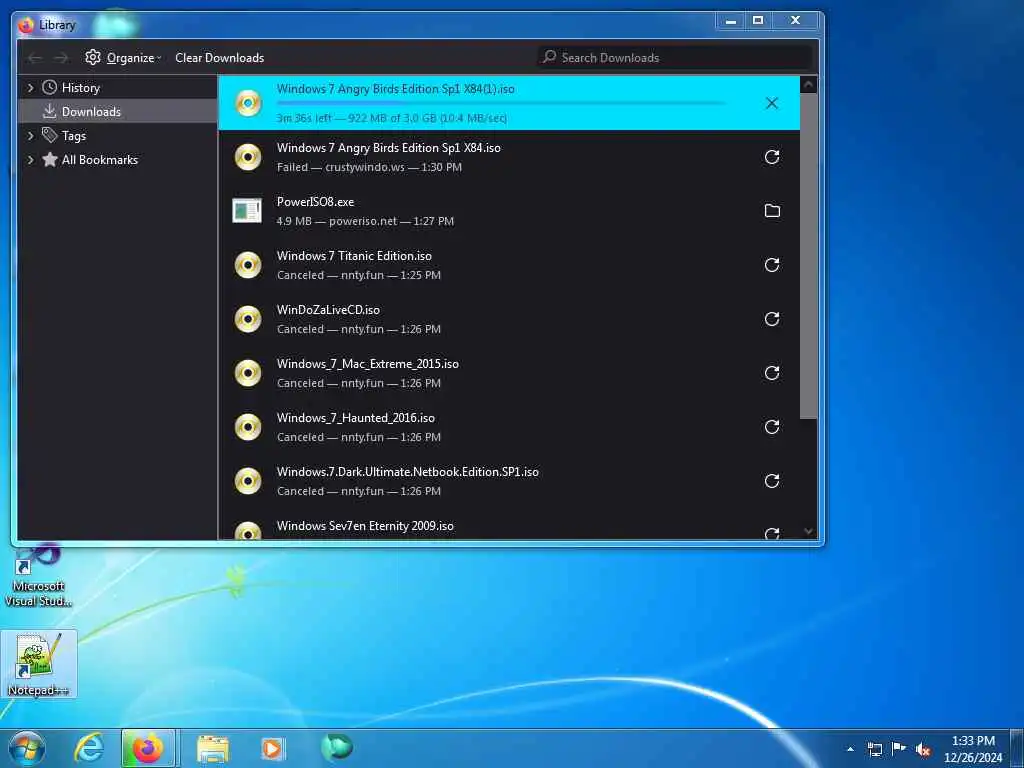Open folder containing PowerISO8.exe
The width and height of the screenshot is (1024, 768).
pos(772,211)
